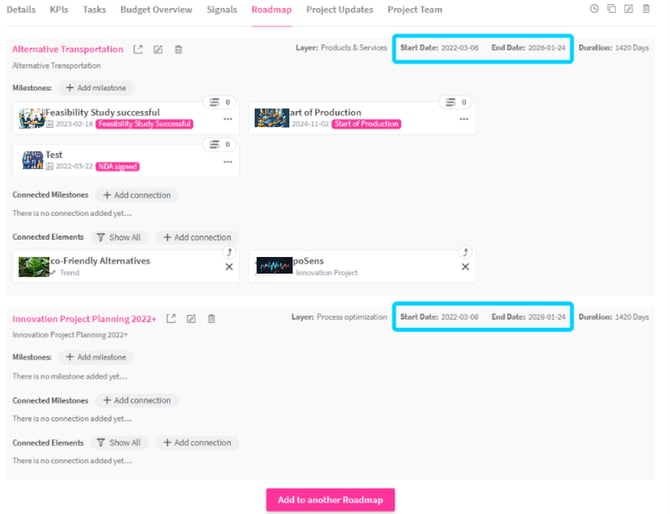Add connected milestone to Alternative Transportation

point(137,195)
